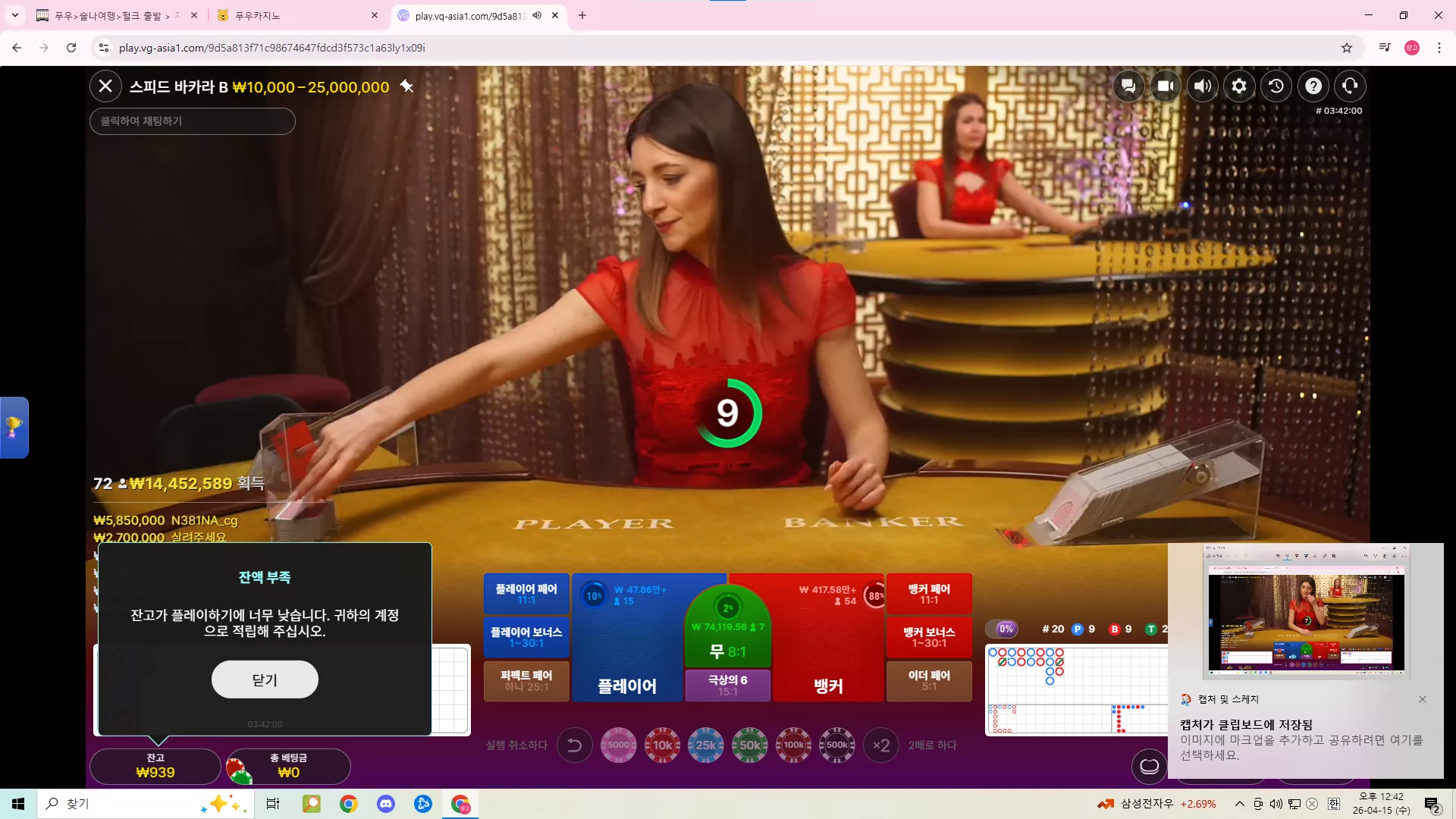Image resolution: width=1456 pixels, height=819 pixels.
Task: Select the 100k chip
Action: point(793,745)
